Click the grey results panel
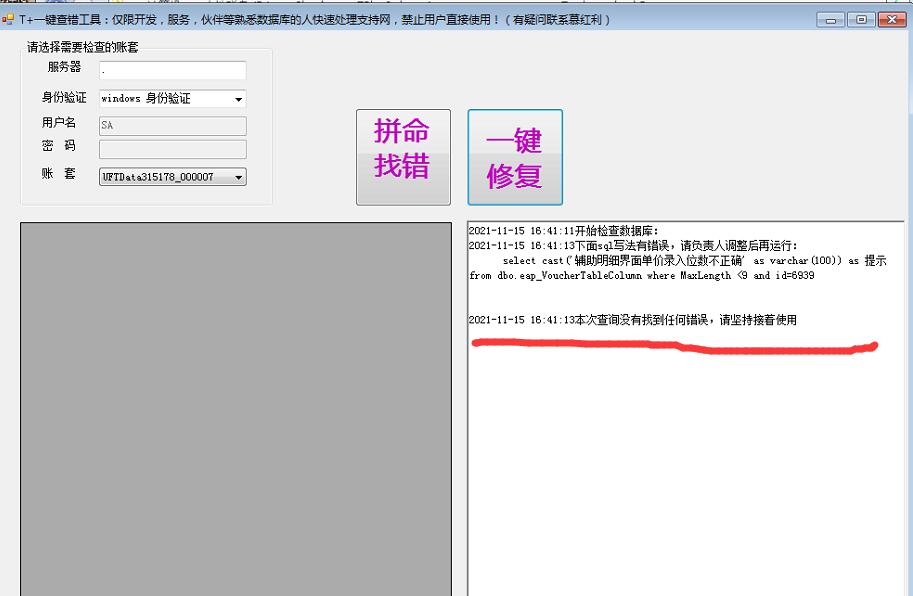The width and height of the screenshot is (913, 596). click(236, 409)
